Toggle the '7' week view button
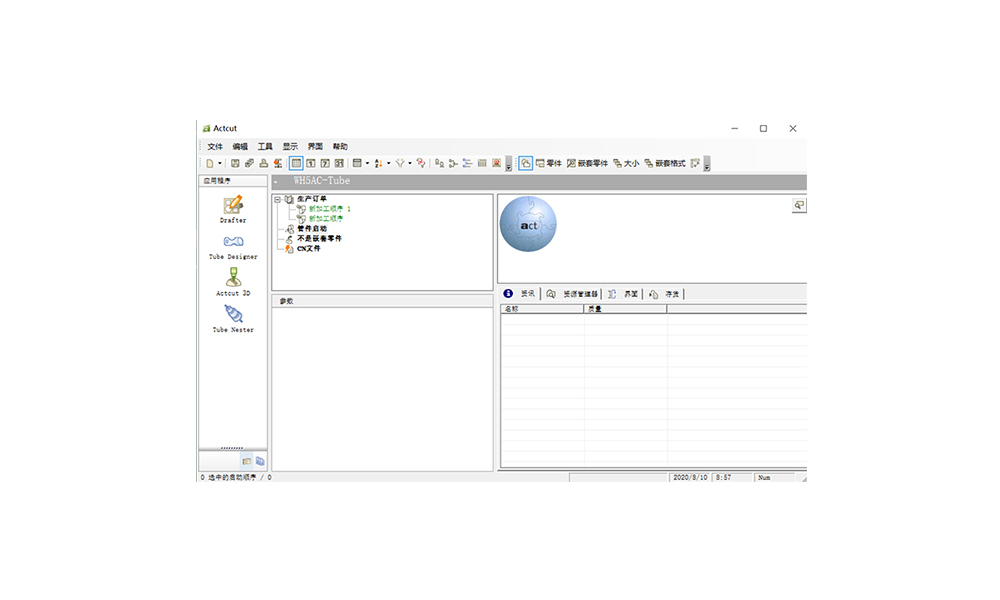Viewport: 1000px width, 600px height. (x=325, y=163)
